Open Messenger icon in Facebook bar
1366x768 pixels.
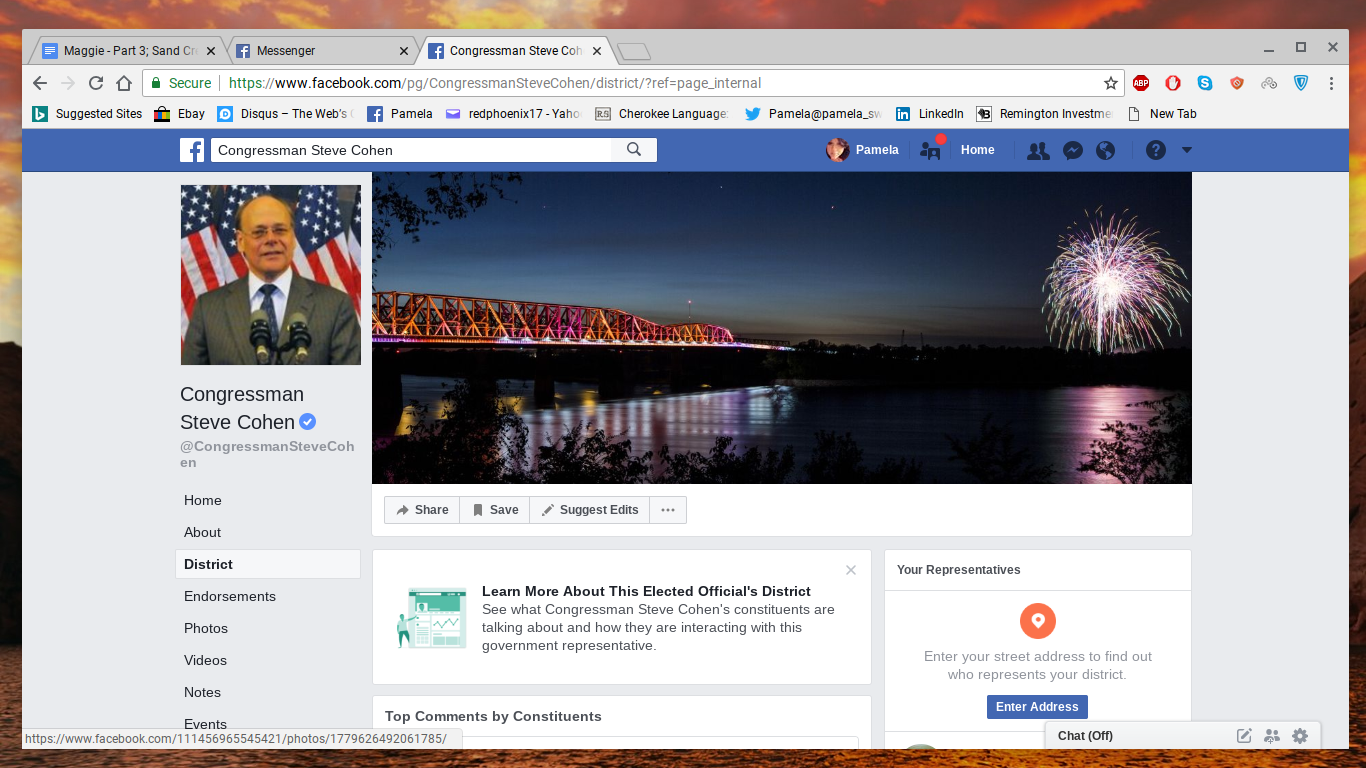[x=1072, y=150]
